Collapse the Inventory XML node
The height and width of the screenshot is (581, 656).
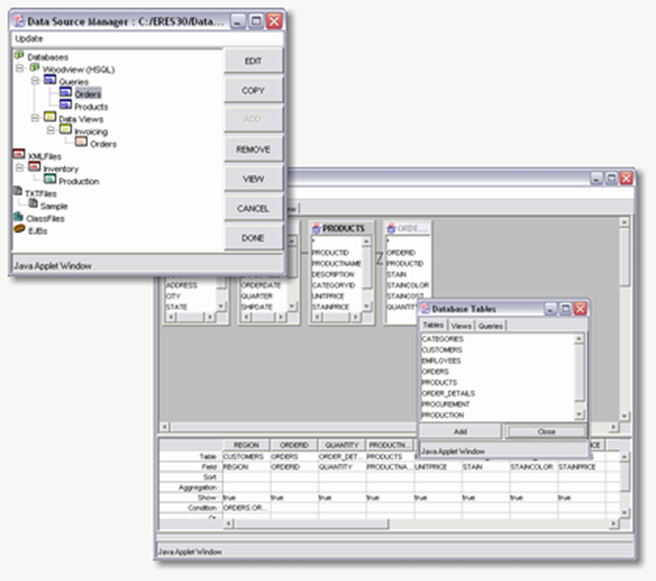[21, 169]
